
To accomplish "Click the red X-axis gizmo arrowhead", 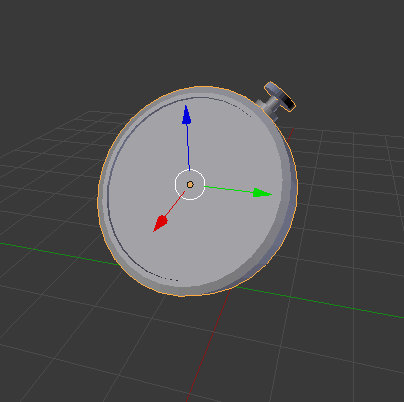I will point(160,223).
